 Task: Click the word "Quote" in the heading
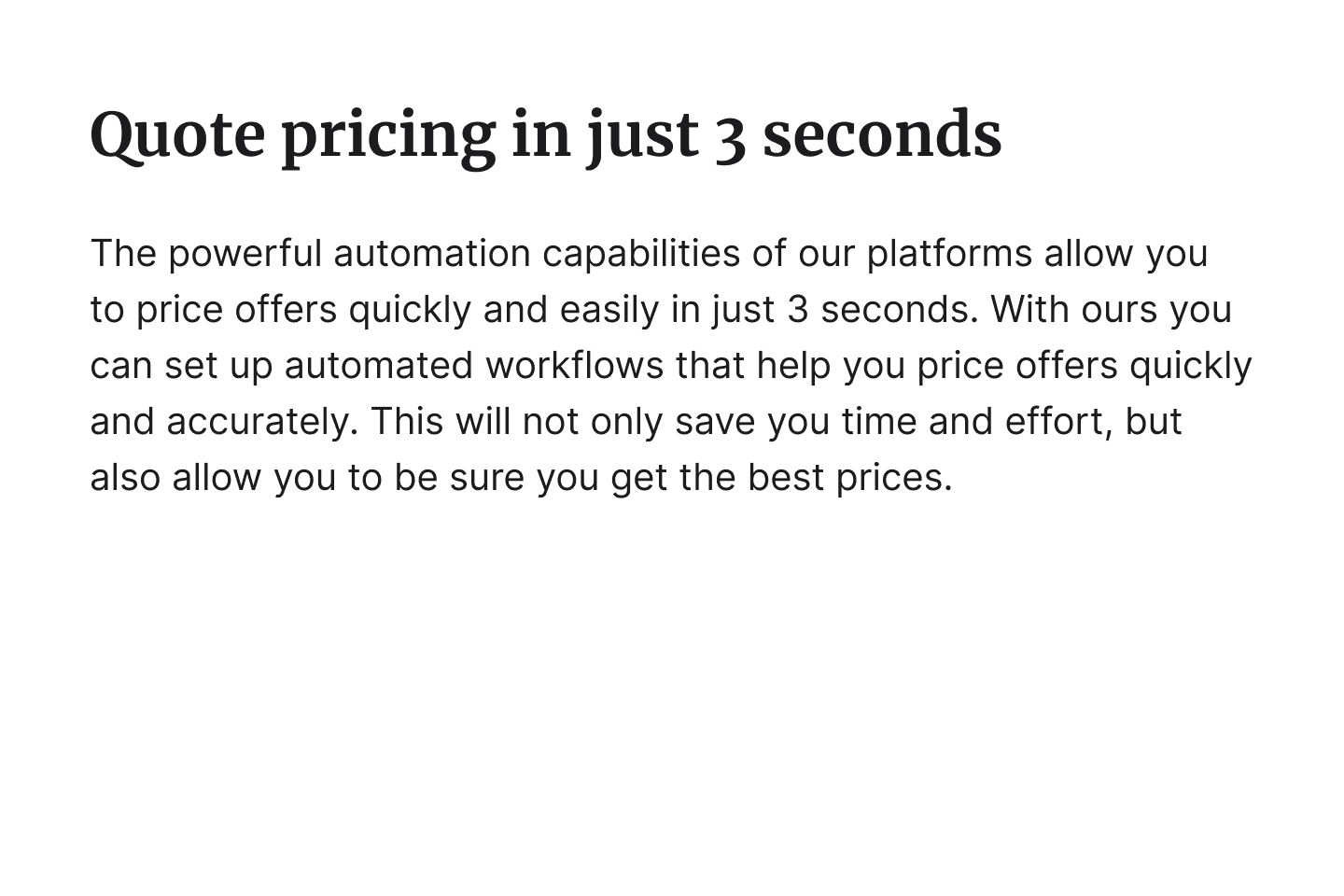coord(177,135)
